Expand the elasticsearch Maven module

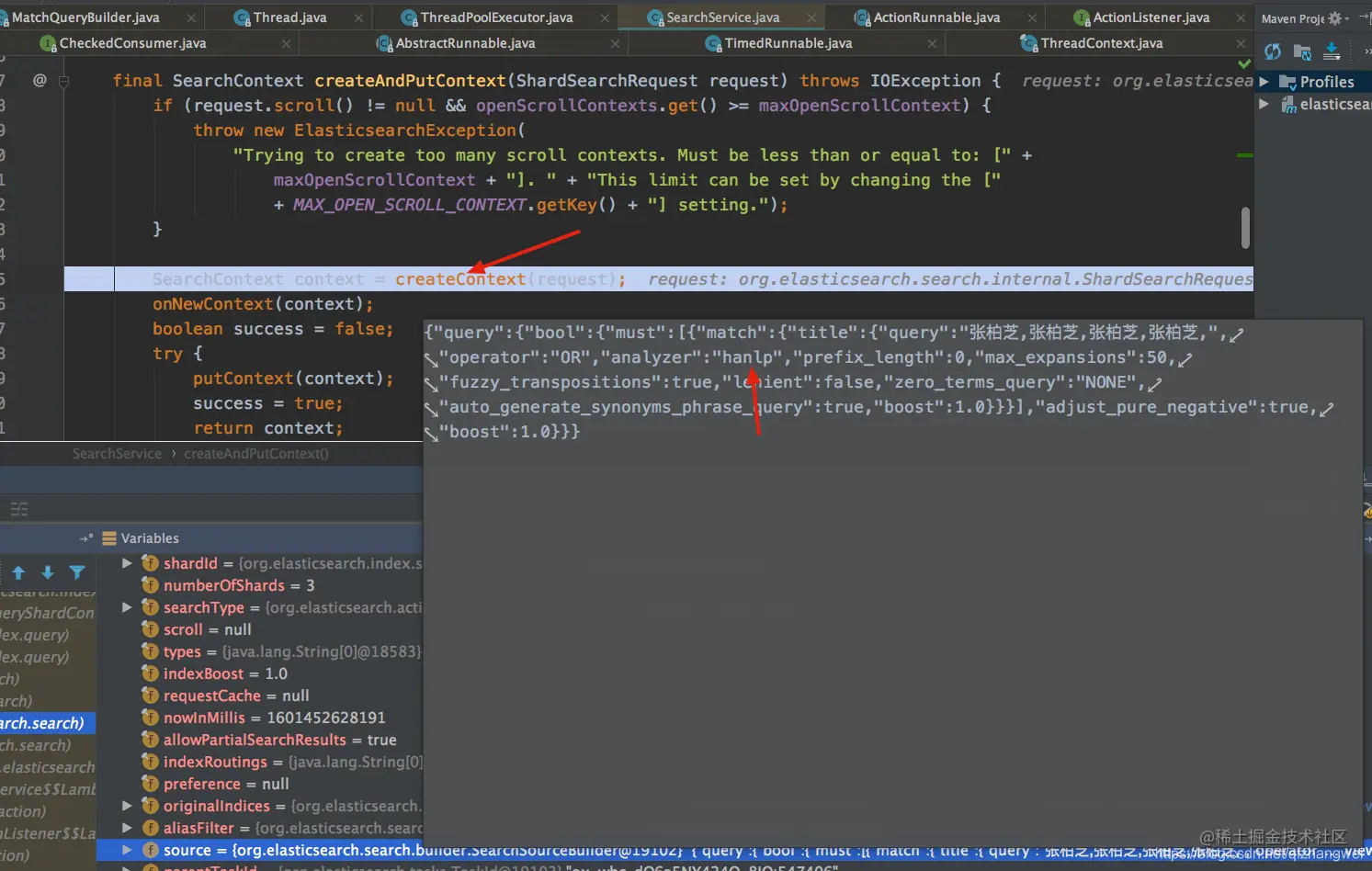pyautogui.click(x=1264, y=104)
